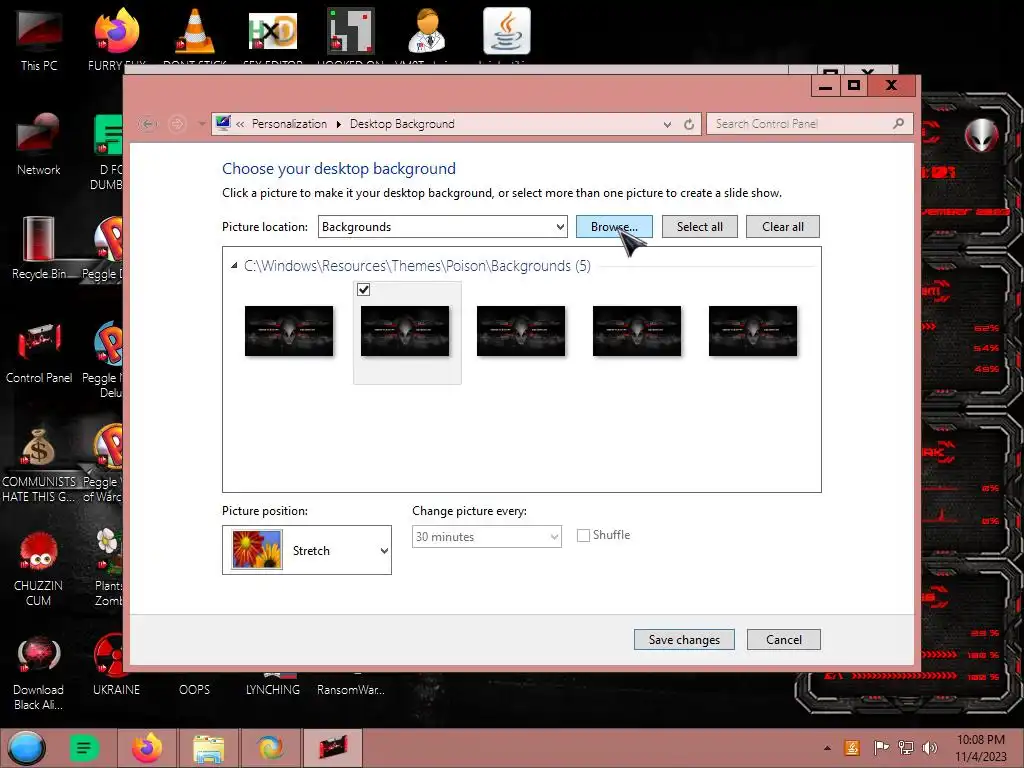Click the Clear all button
Image resolution: width=1024 pixels, height=768 pixels.
point(782,227)
